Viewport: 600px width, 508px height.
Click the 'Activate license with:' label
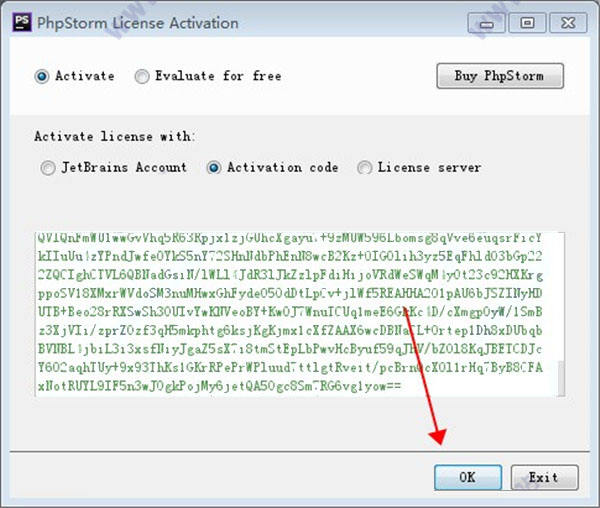(x=114, y=136)
